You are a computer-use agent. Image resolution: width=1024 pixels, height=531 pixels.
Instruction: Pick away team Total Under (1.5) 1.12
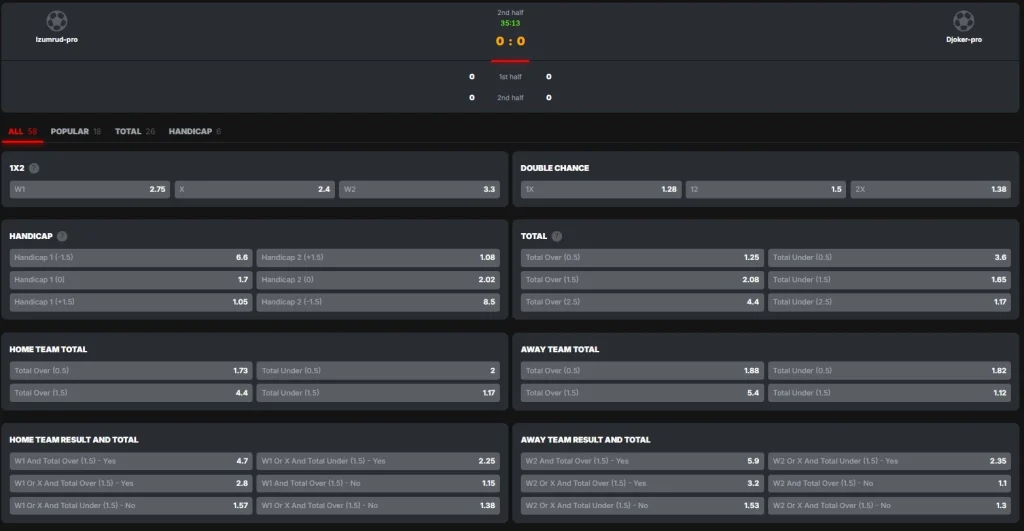pyautogui.click(x=889, y=393)
